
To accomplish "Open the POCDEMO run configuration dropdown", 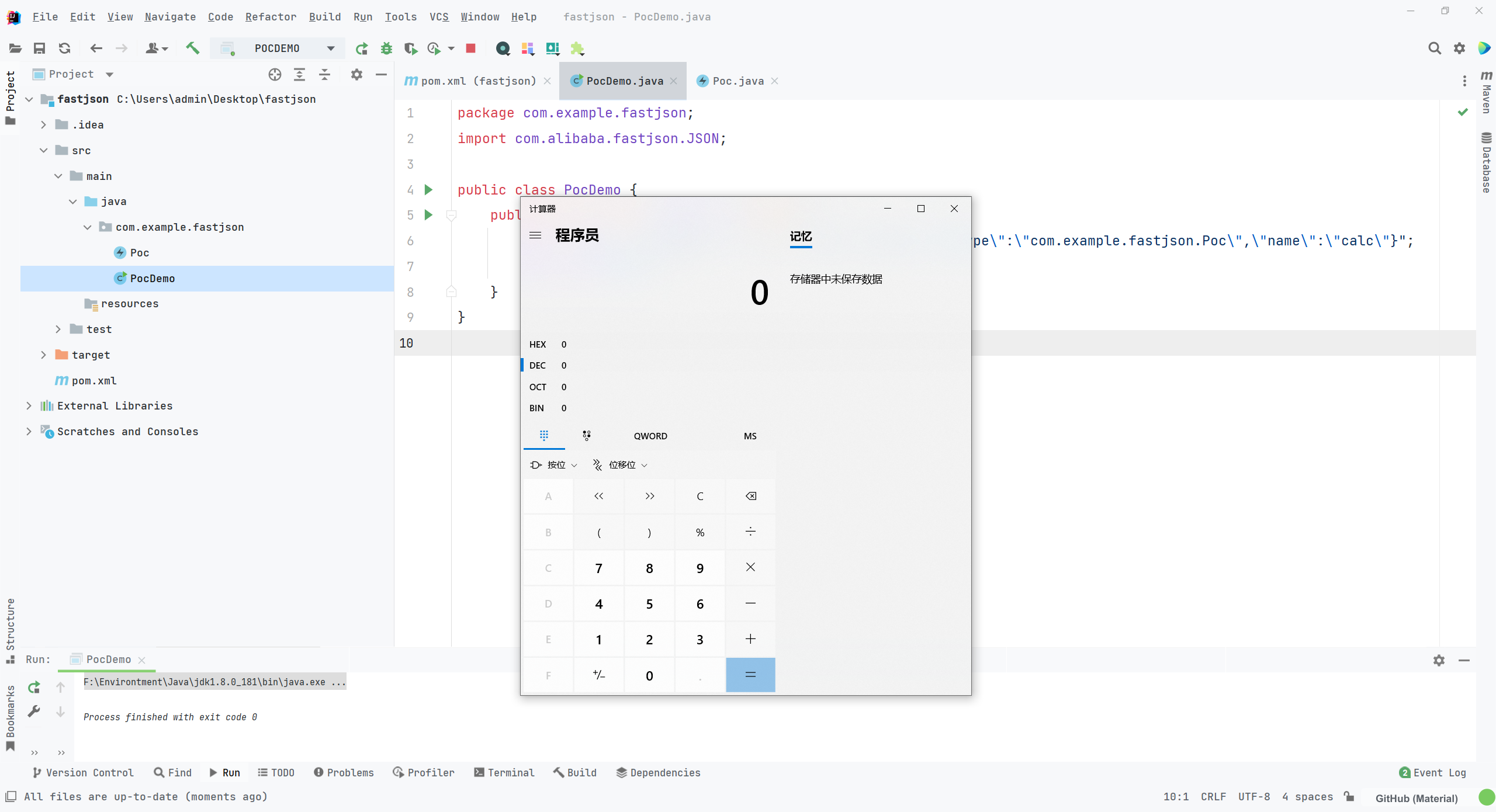I will (330, 48).
